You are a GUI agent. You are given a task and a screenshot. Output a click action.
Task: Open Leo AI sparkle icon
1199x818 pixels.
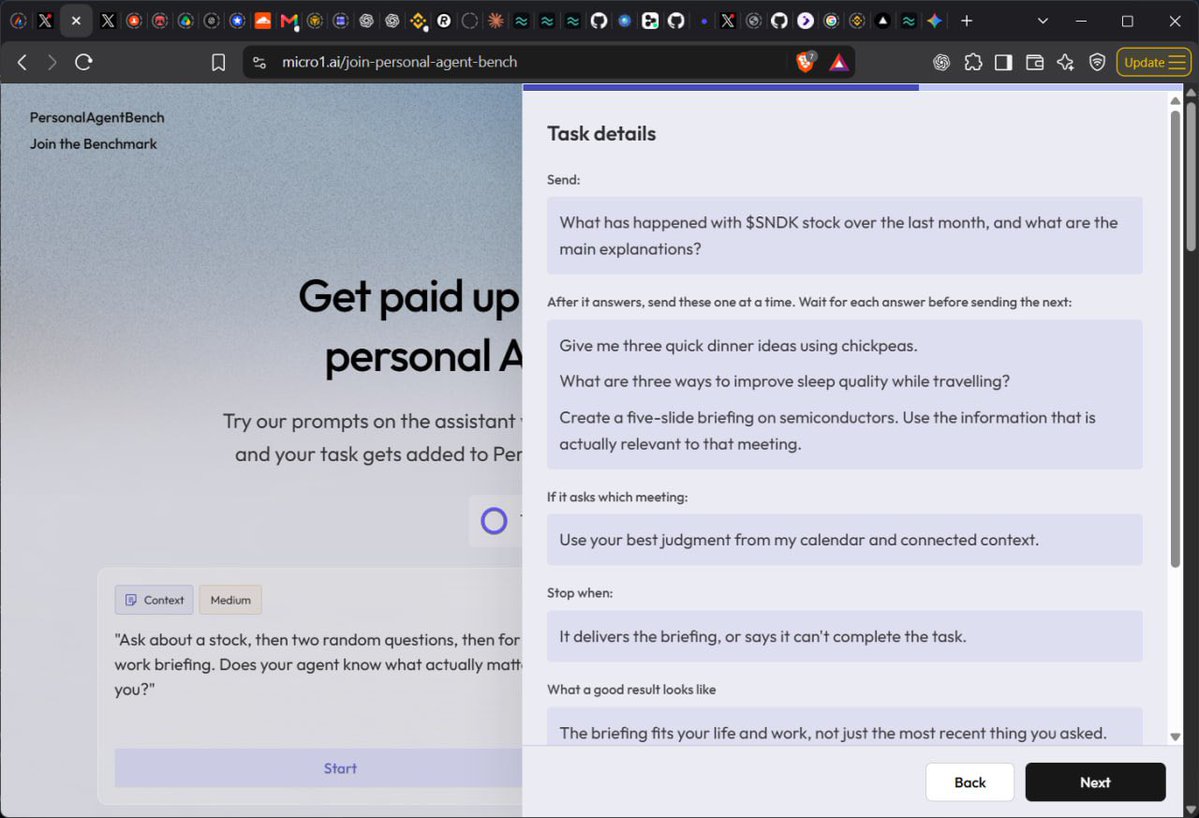pos(1065,62)
